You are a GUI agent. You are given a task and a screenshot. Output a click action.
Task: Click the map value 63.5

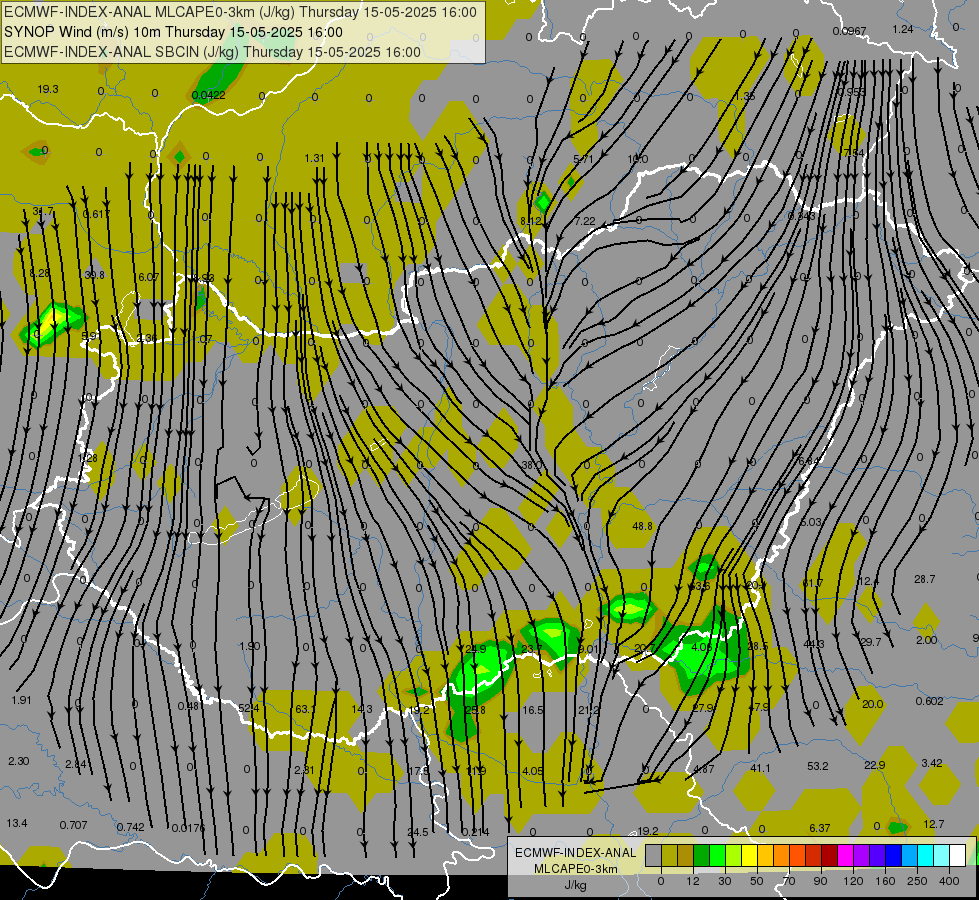700,586
